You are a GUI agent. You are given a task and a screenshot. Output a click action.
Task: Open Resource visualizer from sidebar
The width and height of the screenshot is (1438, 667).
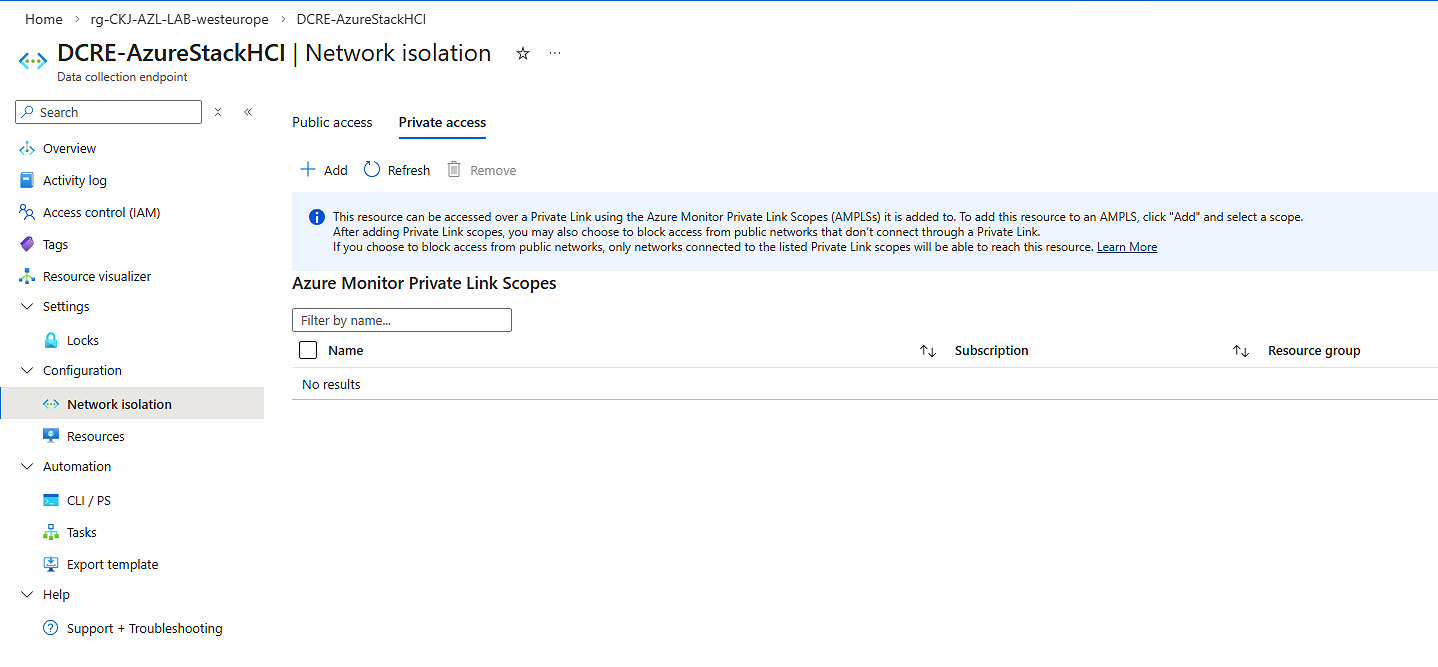click(x=97, y=276)
